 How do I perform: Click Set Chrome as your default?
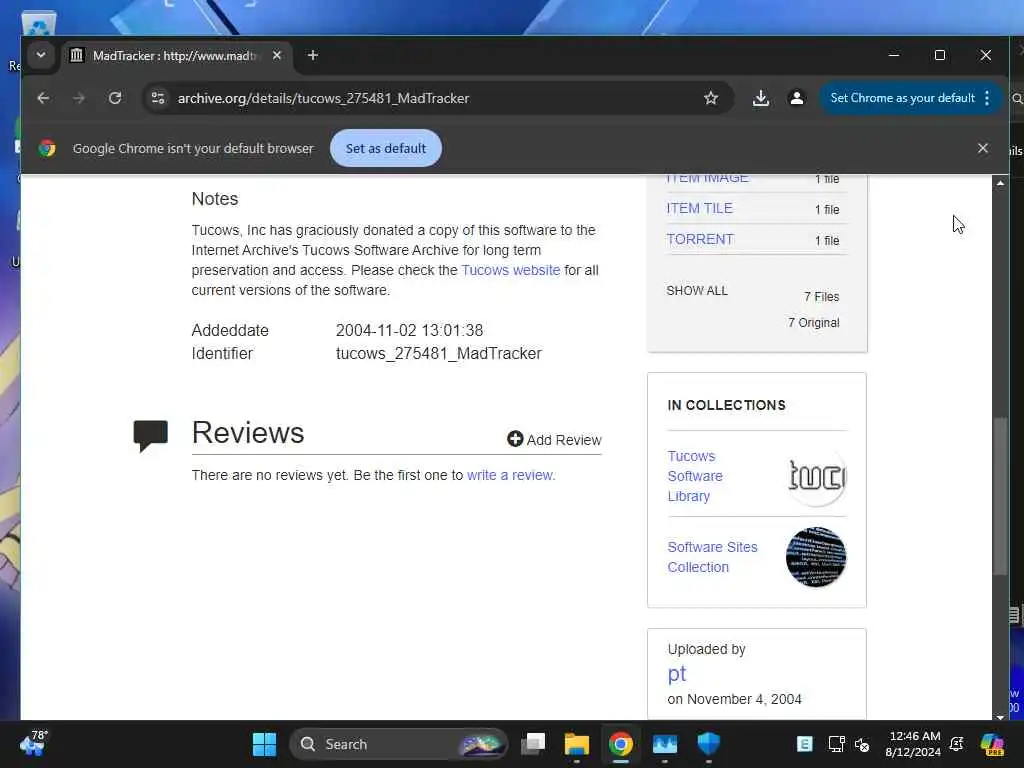902,98
